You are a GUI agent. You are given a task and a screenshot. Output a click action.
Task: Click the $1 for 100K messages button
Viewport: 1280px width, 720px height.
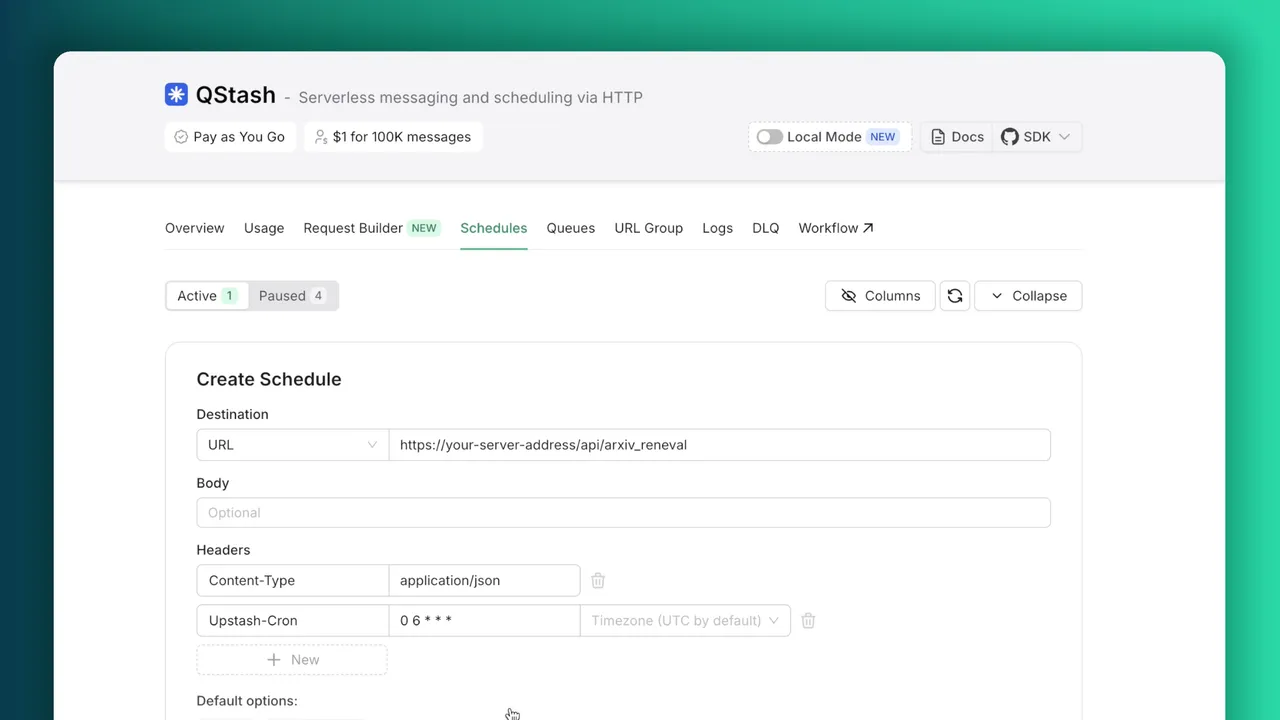coord(393,137)
